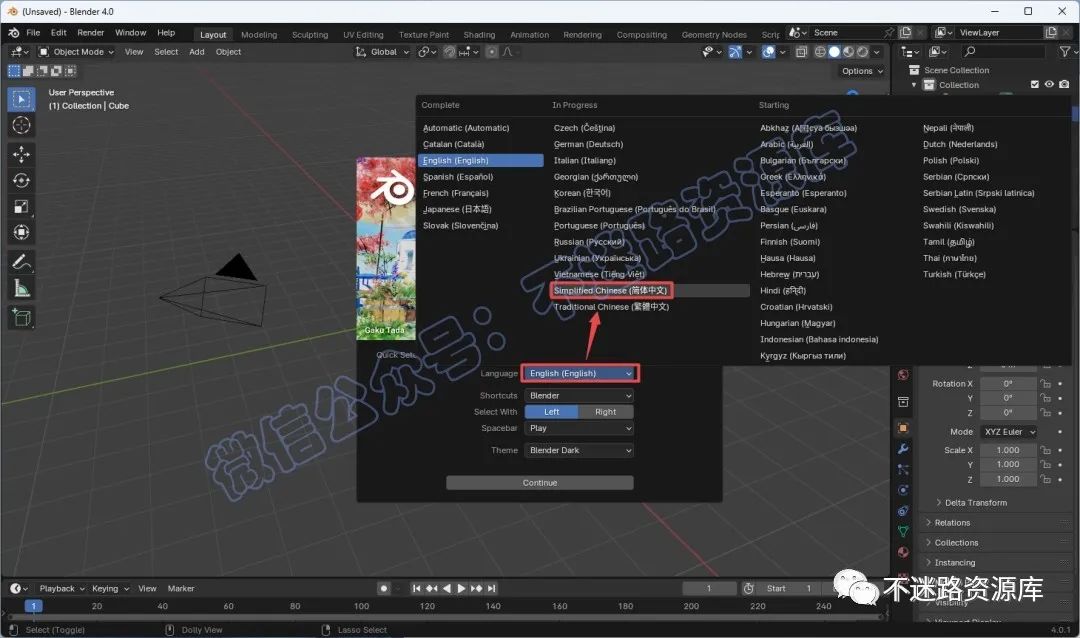The height and width of the screenshot is (638, 1080).
Task: Toggle Collection exclude checkbox
Action: (x=1035, y=84)
